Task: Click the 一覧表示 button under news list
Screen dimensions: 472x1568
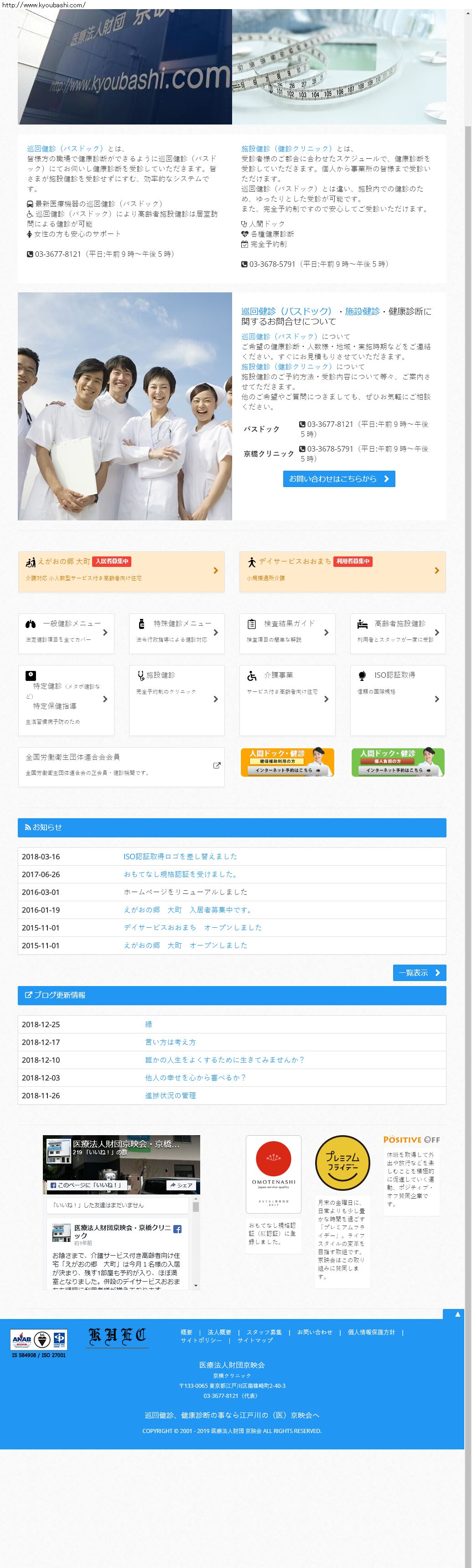Action: (419, 973)
